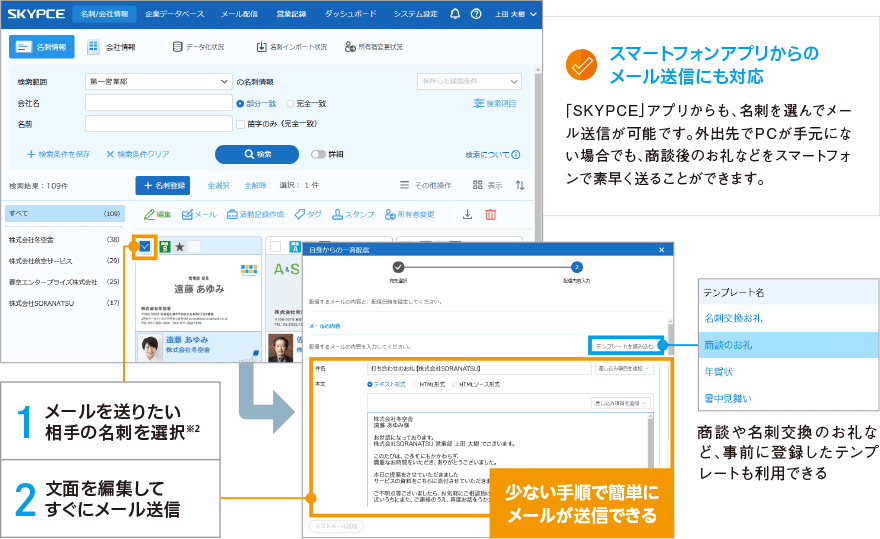Click the 名前 input field
The height and width of the screenshot is (539, 880).
[x=159, y=124]
